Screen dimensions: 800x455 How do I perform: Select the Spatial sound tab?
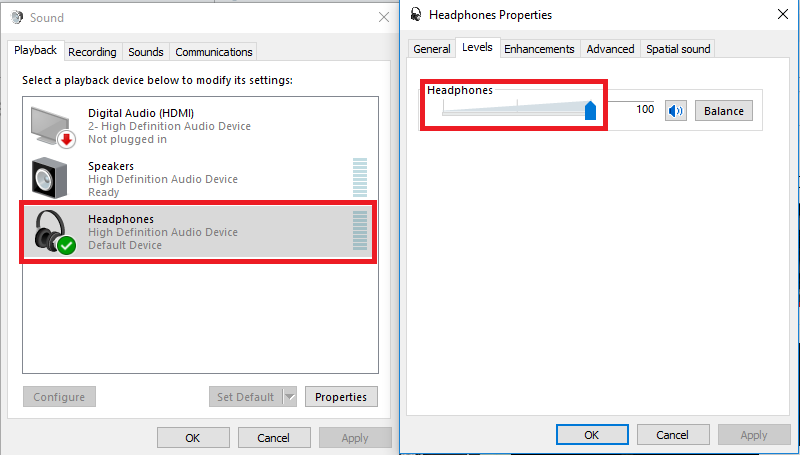(678, 49)
